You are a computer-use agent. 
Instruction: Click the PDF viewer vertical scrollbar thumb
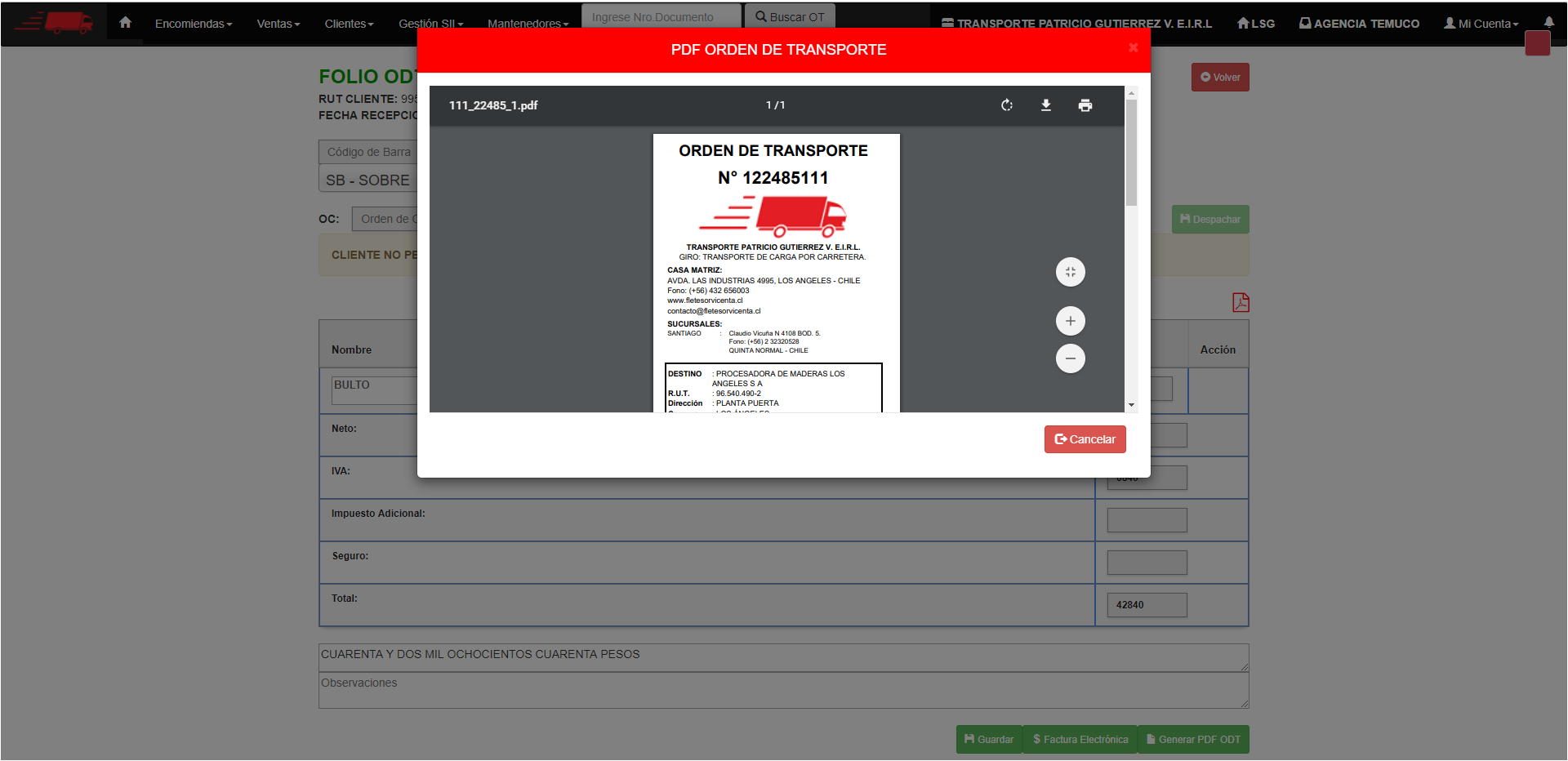tap(1131, 153)
